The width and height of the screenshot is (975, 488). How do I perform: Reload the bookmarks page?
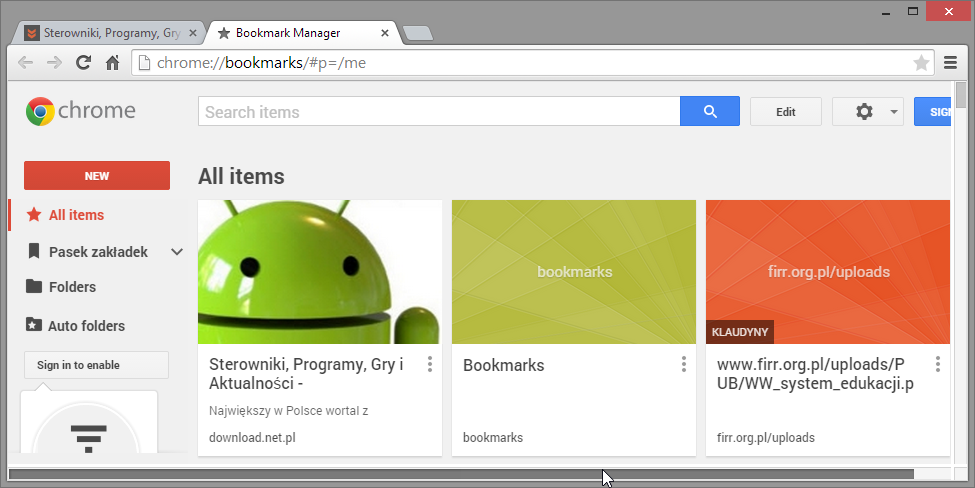tap(83, 62)
